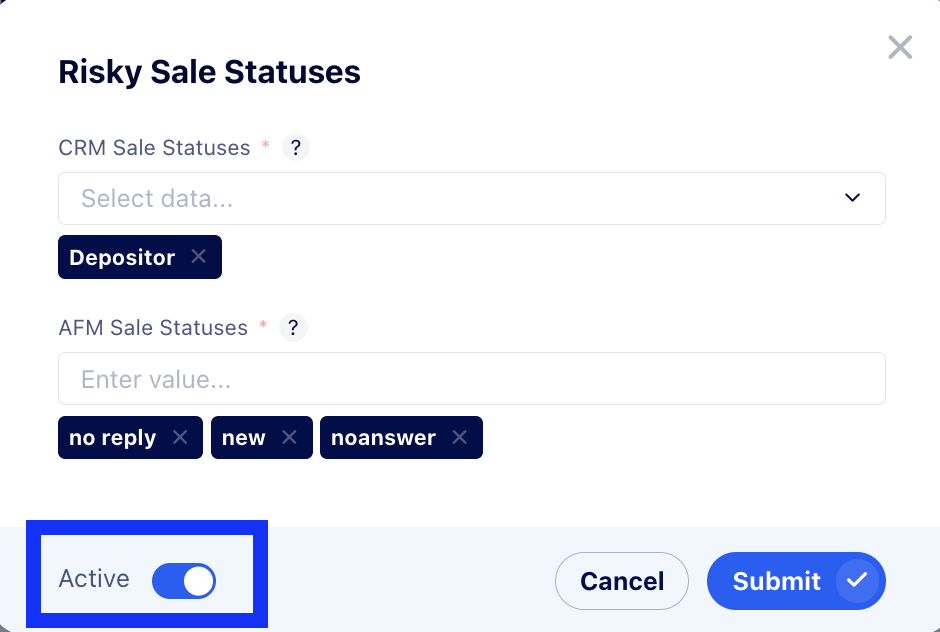Screen dimensions: 940x632
Task: Click the 'new' chip label
Action: coord(244,438)
